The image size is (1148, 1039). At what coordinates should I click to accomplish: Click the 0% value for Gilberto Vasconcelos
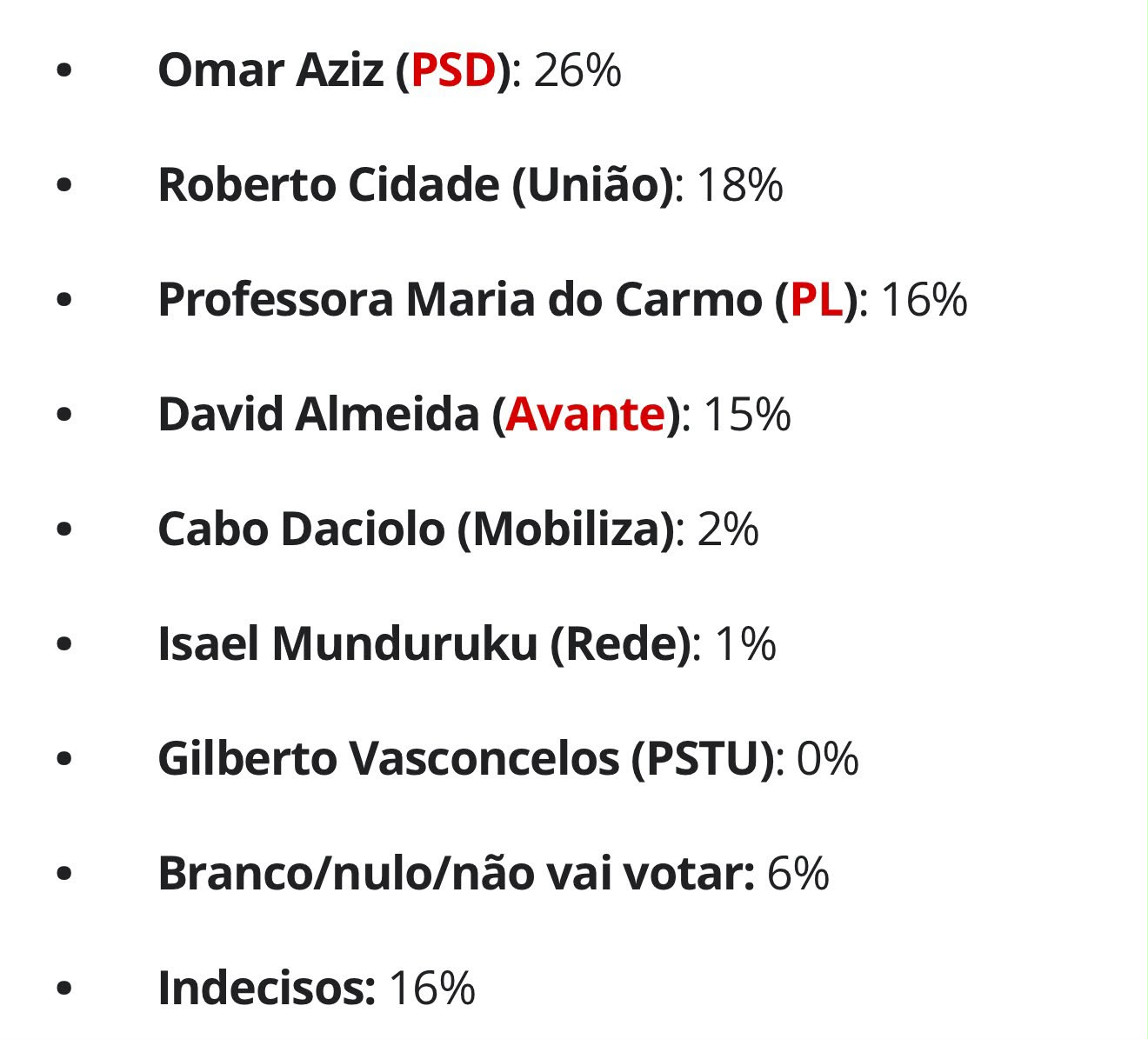coord(828,759)
